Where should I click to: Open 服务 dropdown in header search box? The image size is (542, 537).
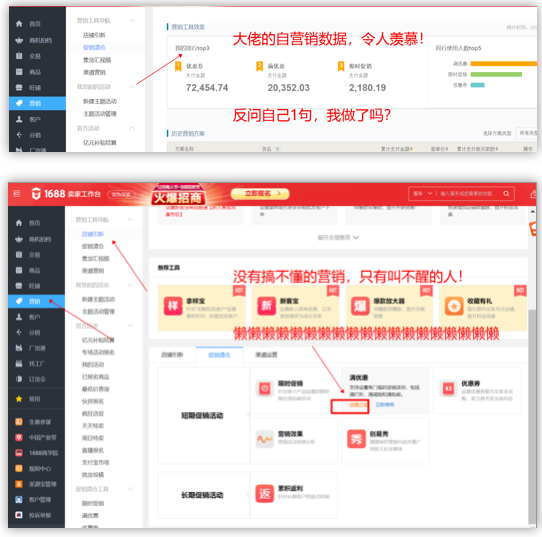tap(423, 194)
